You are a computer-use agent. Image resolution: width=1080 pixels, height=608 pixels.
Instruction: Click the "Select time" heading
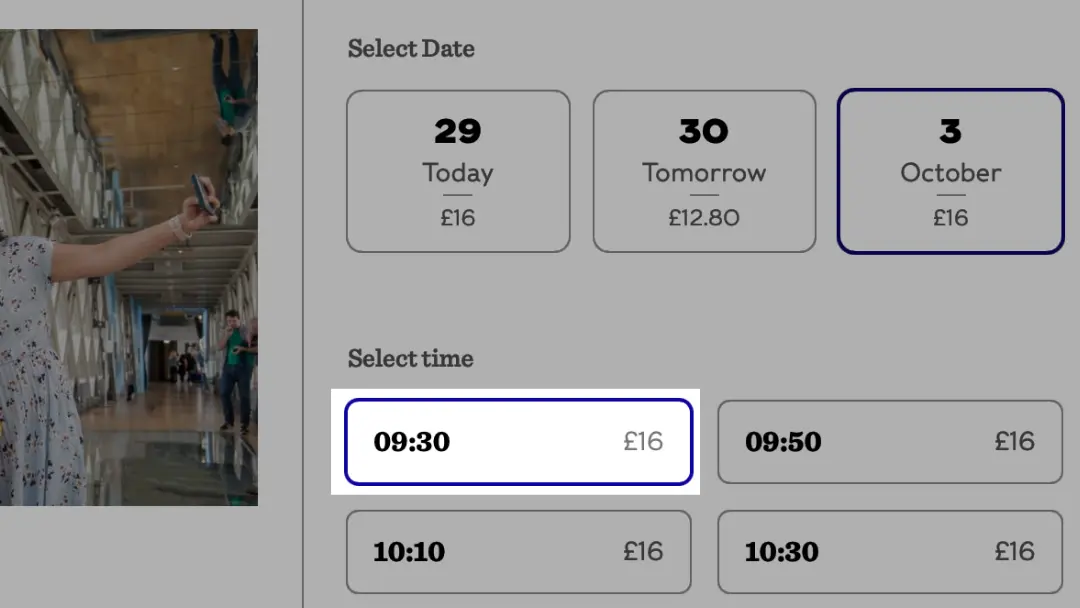410,358
